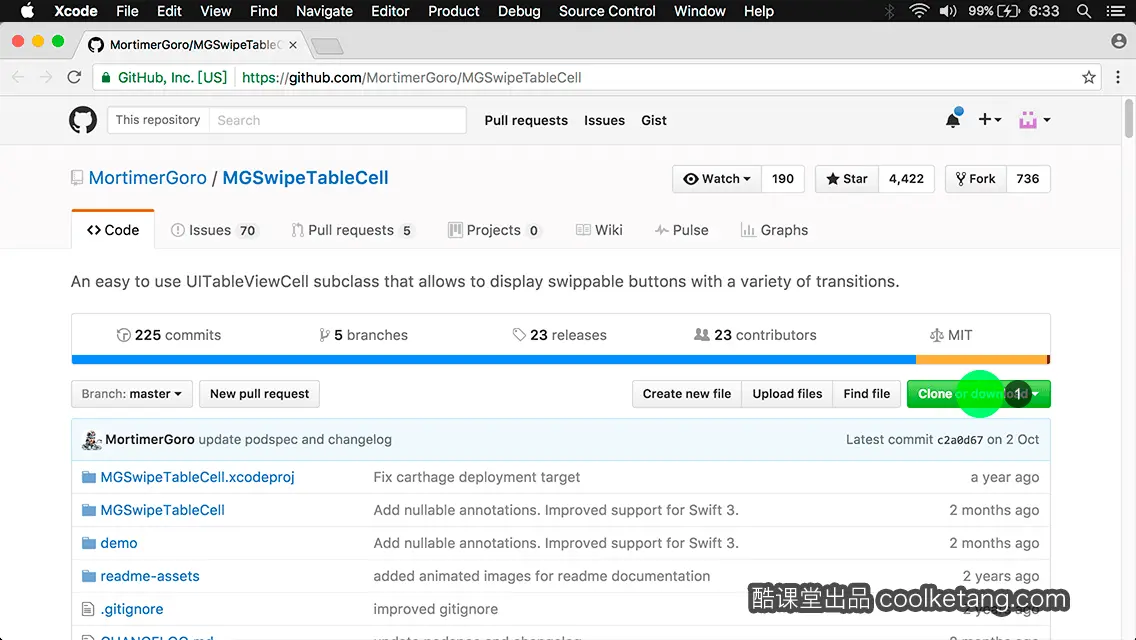
Task: Star the repository
Action: (846, 179)
